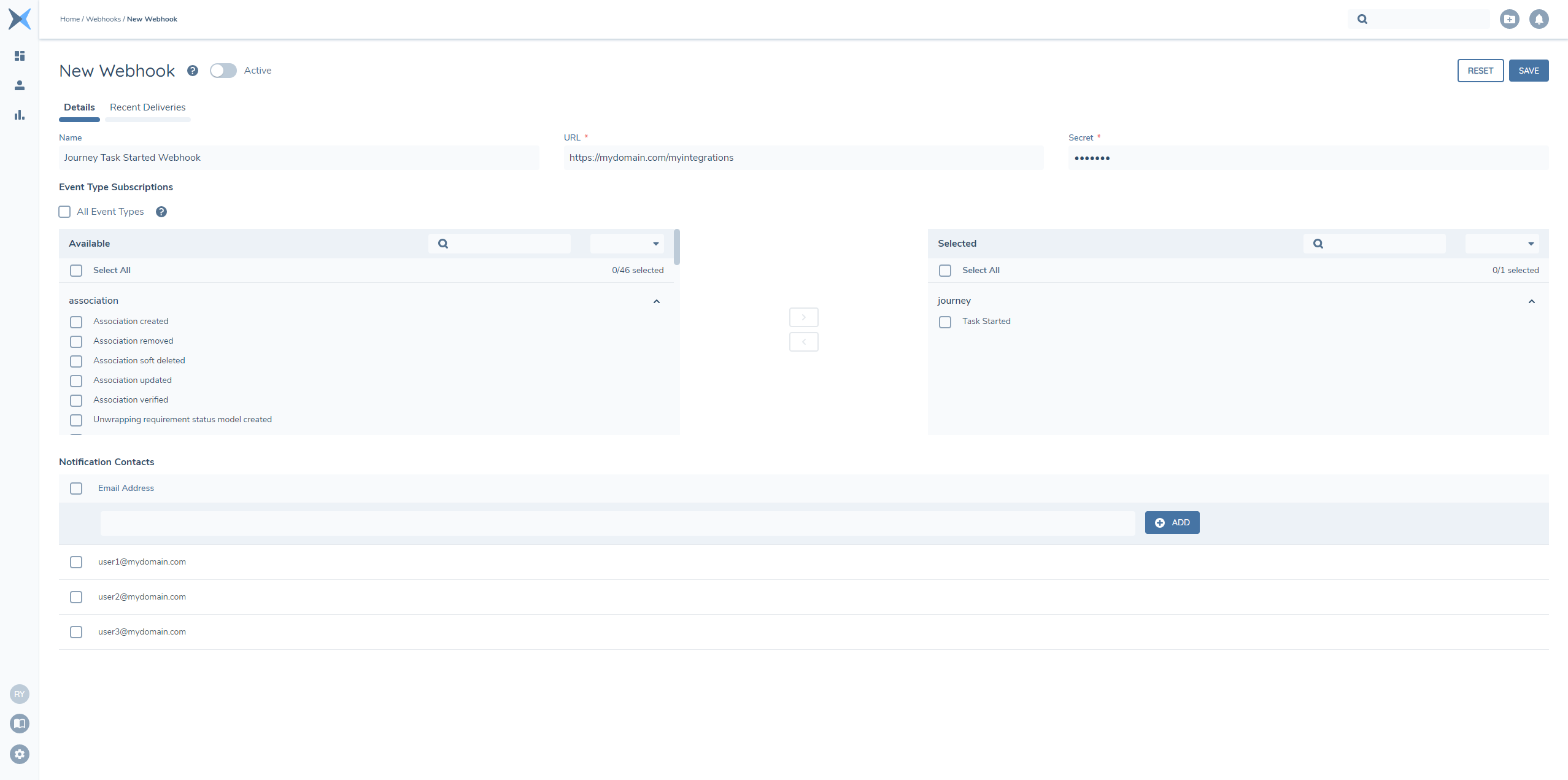Image resolution: width=1568 pixels, height=780 pixels.
Task: Check the All Event Types checkbox
Action: [64, 211]
